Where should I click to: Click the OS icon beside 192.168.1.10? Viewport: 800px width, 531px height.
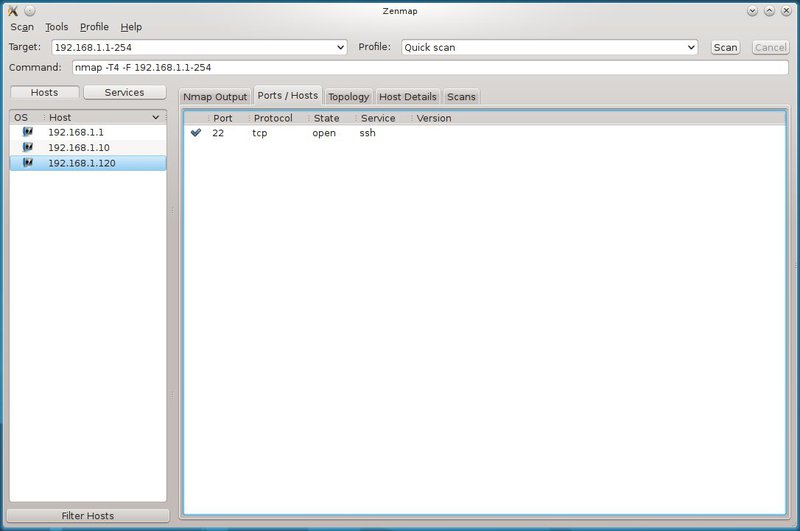[28, 147]
